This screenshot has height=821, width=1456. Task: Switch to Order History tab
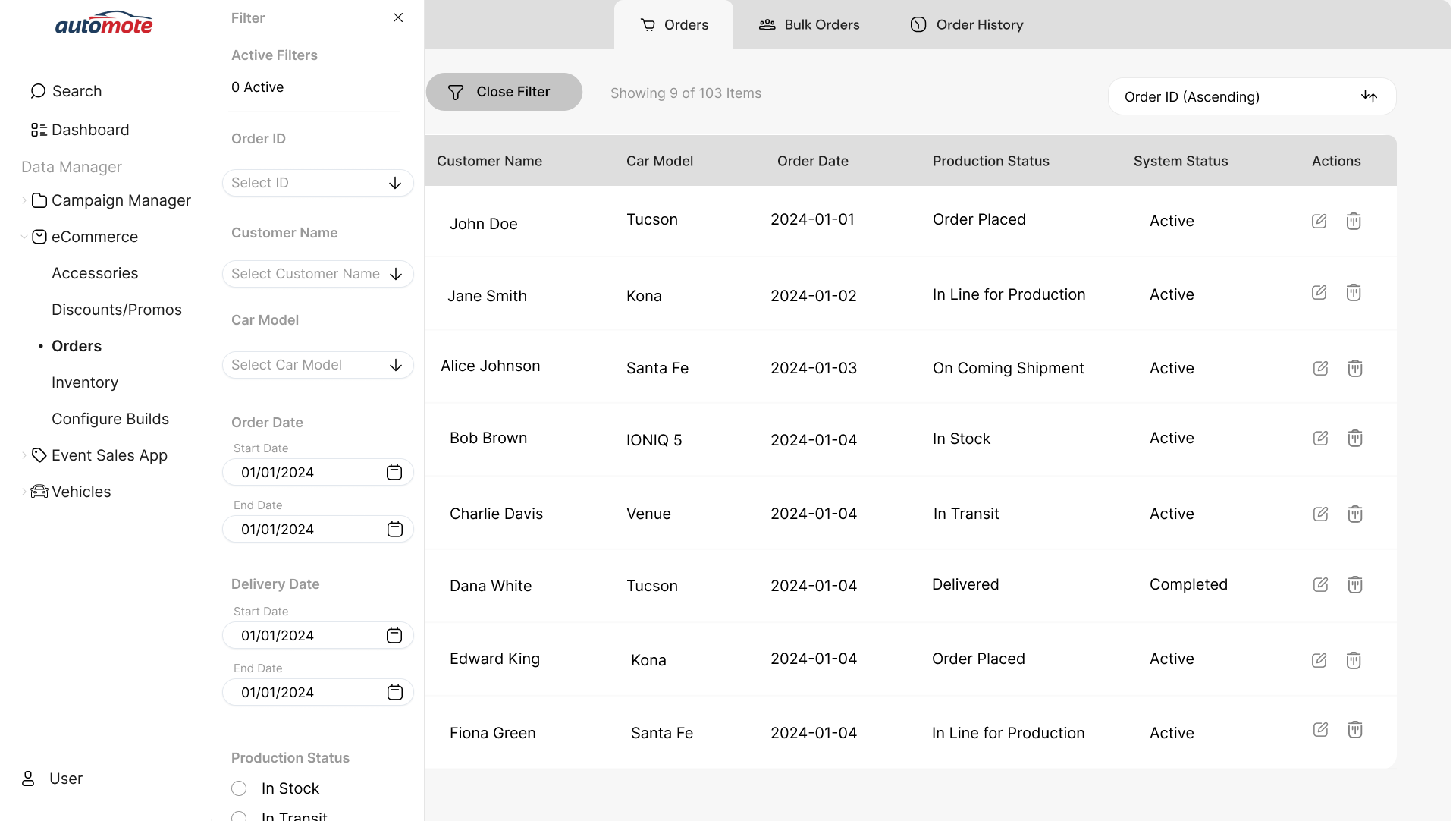(966, 24)
